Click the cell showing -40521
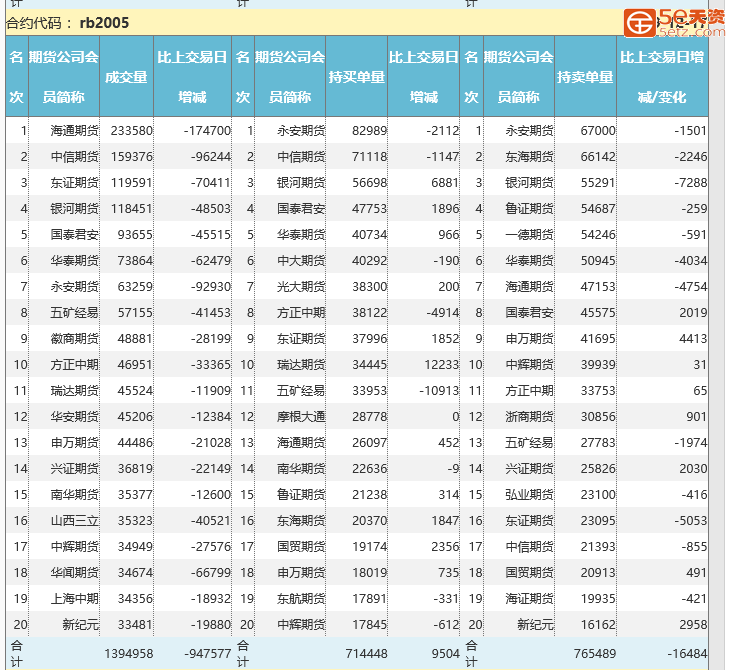 (x=211, y=520)
